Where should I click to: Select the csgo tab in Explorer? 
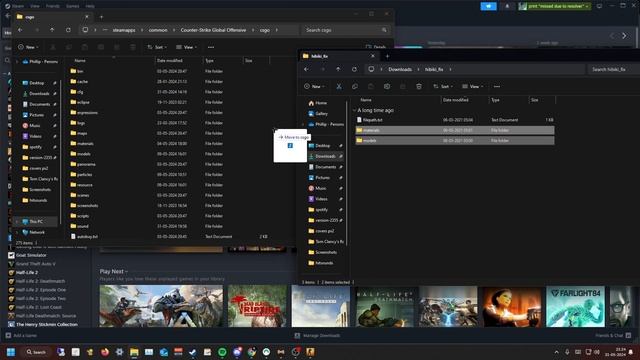pyautogui.click(x=53, y=17)
